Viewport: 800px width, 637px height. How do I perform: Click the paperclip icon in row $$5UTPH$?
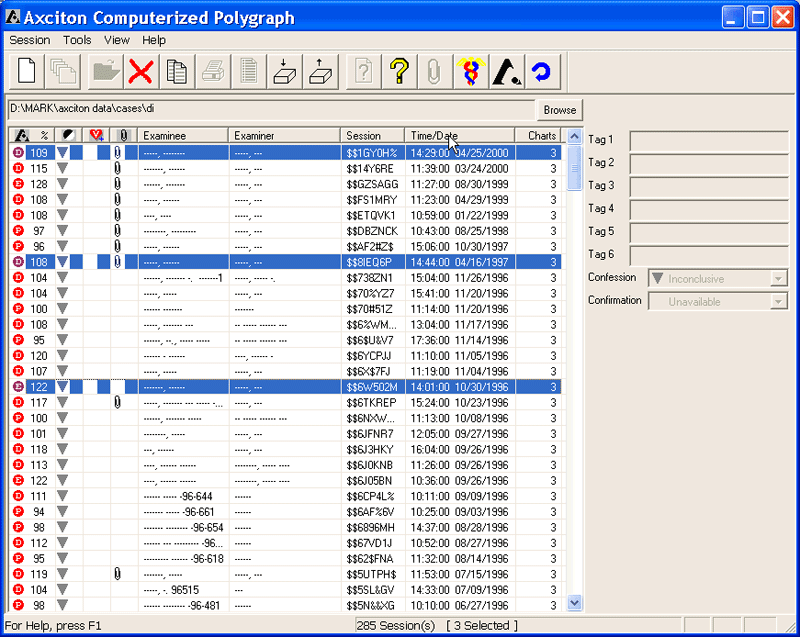point(117,574)
